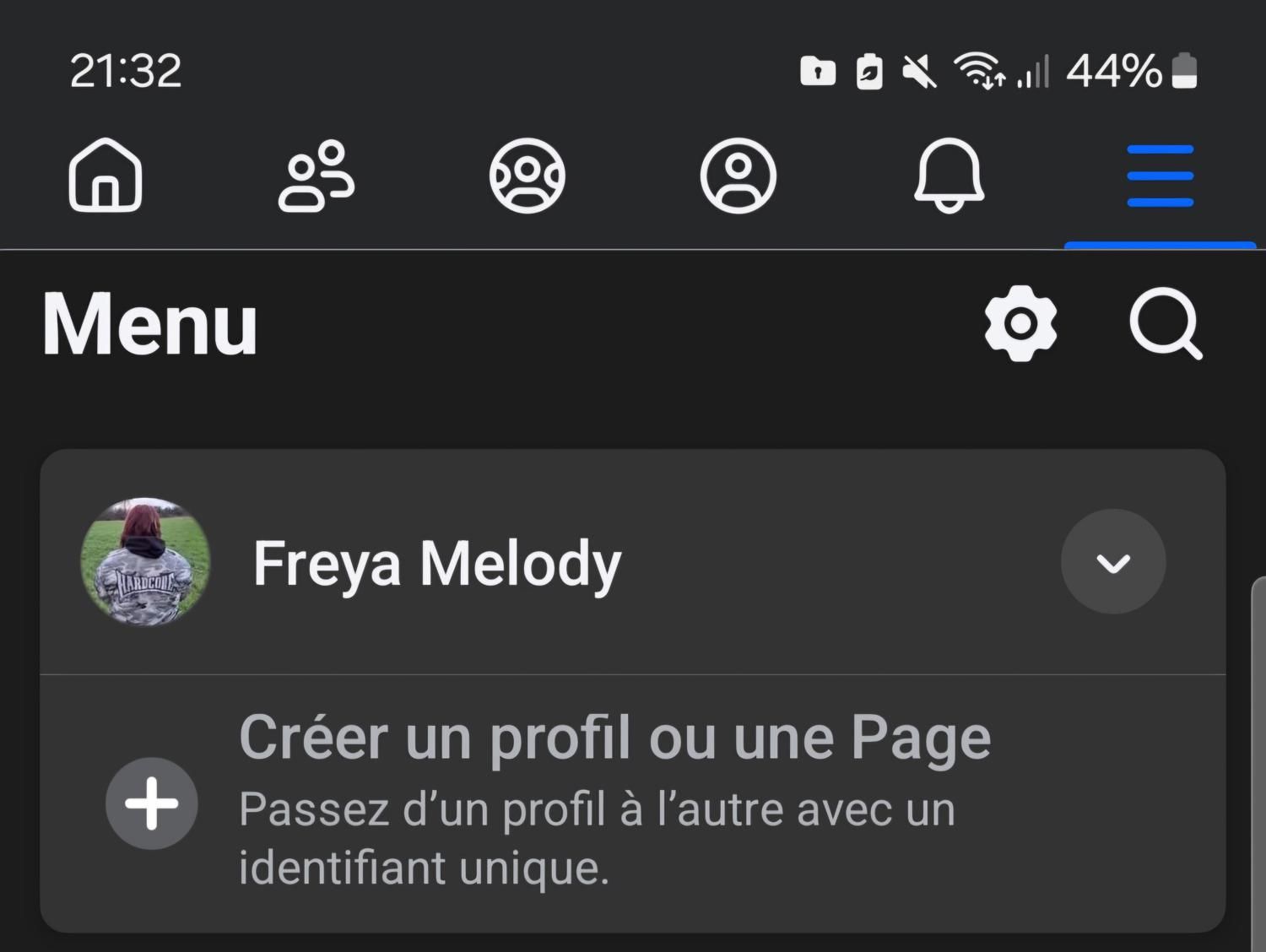This screenshot has width=1266, height=952.
Task: Click the scrollbar handle at right edge
Action: click(x=1259, y=760)
